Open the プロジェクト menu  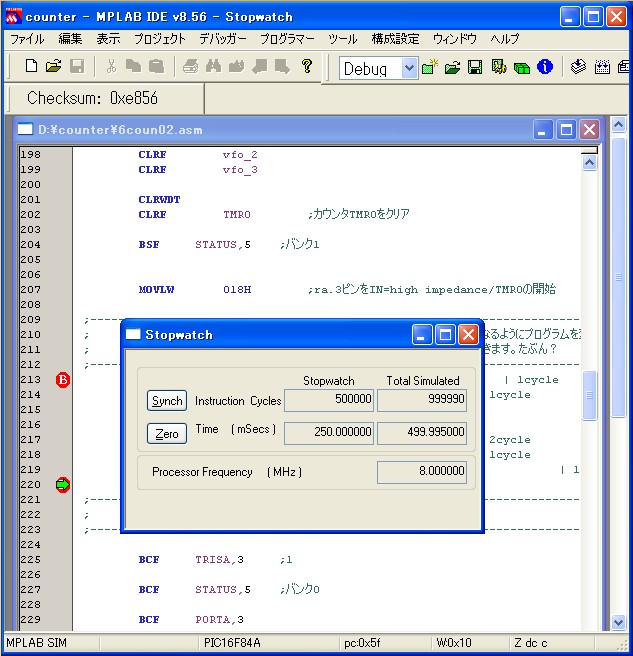[x=160, y=39]
